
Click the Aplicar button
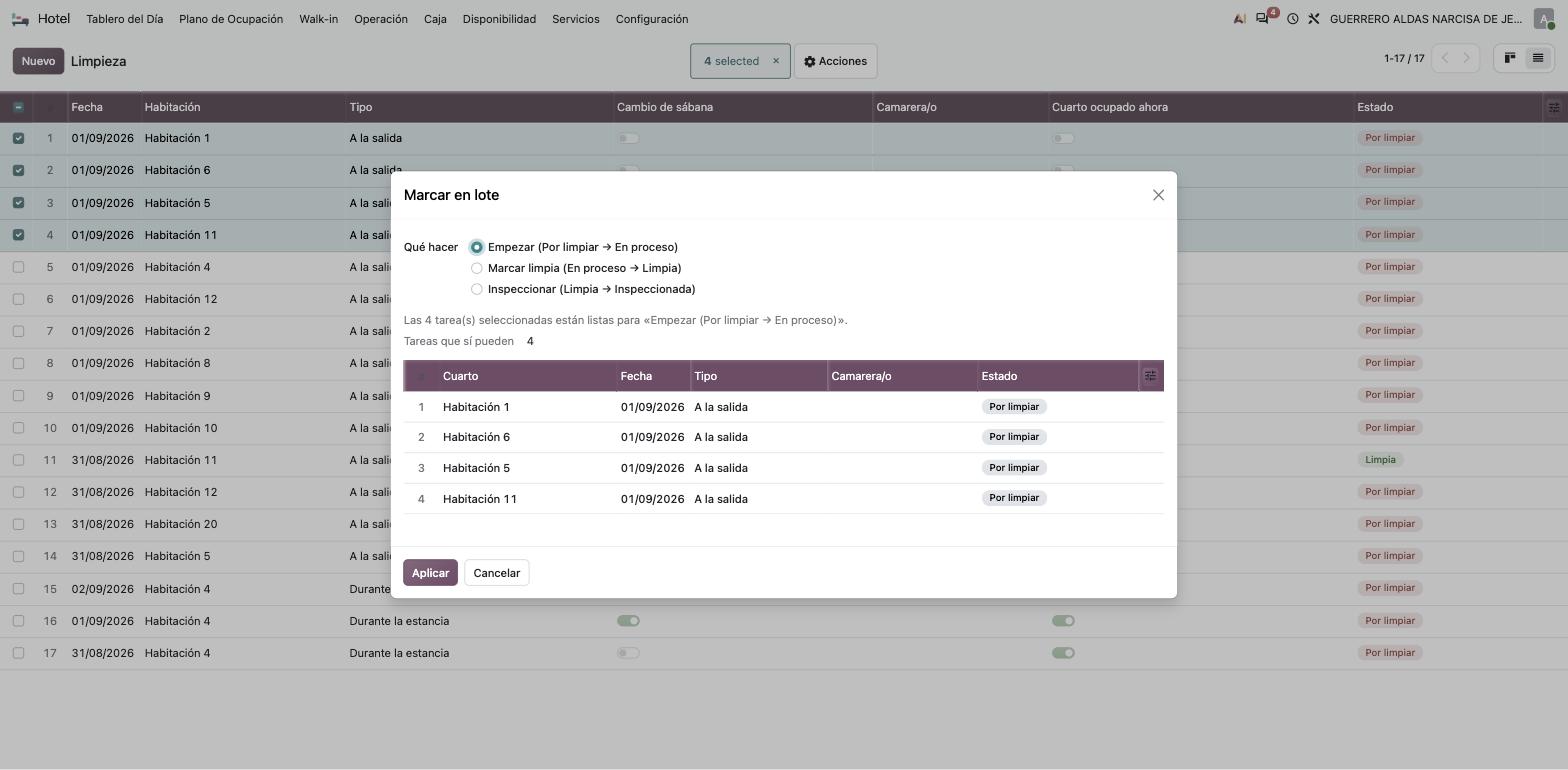click(x=430, y=573)
